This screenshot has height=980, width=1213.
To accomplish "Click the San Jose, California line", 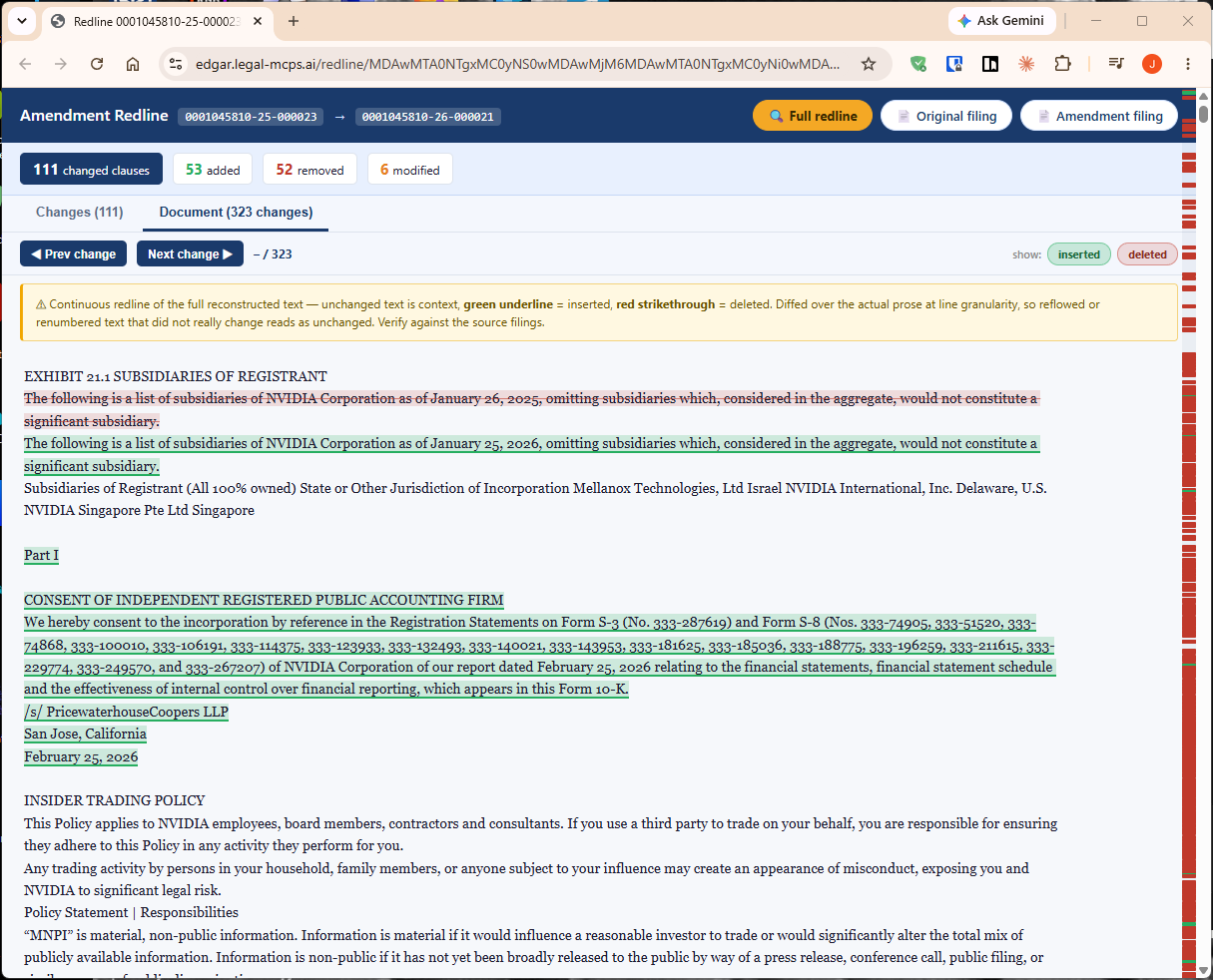I will coord(85,734).
